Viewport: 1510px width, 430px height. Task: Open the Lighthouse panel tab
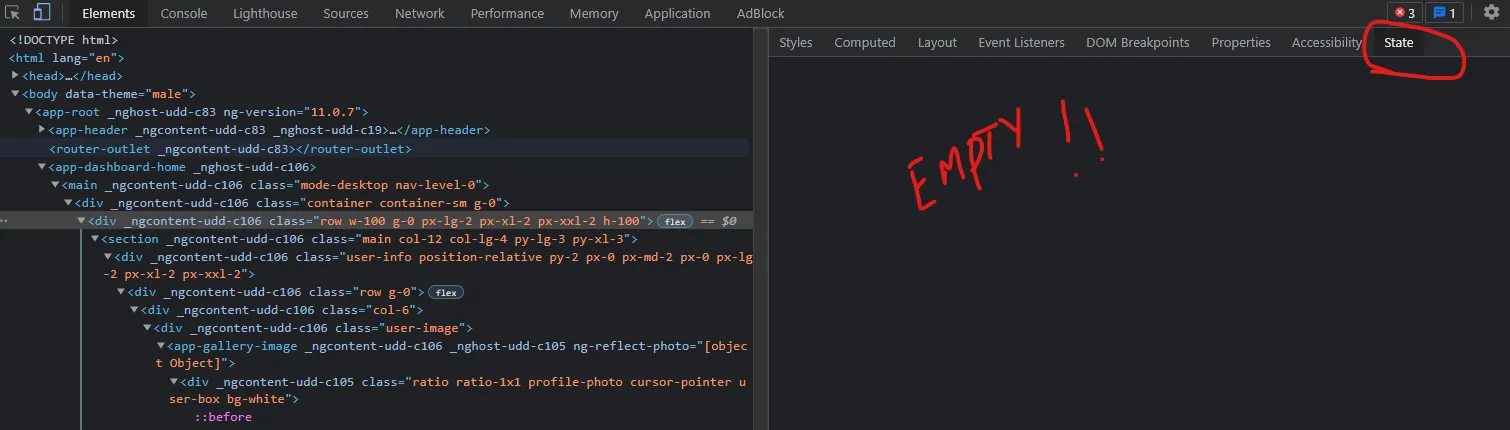(x=265, y=13)
